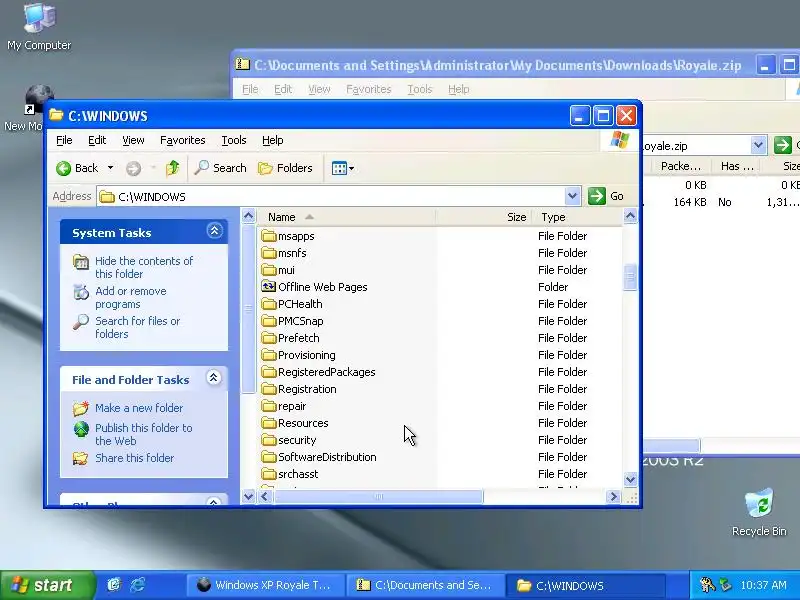The image size is (800, 600).
Task: Open the My Computer desktop icon
Action: point(39,27)
